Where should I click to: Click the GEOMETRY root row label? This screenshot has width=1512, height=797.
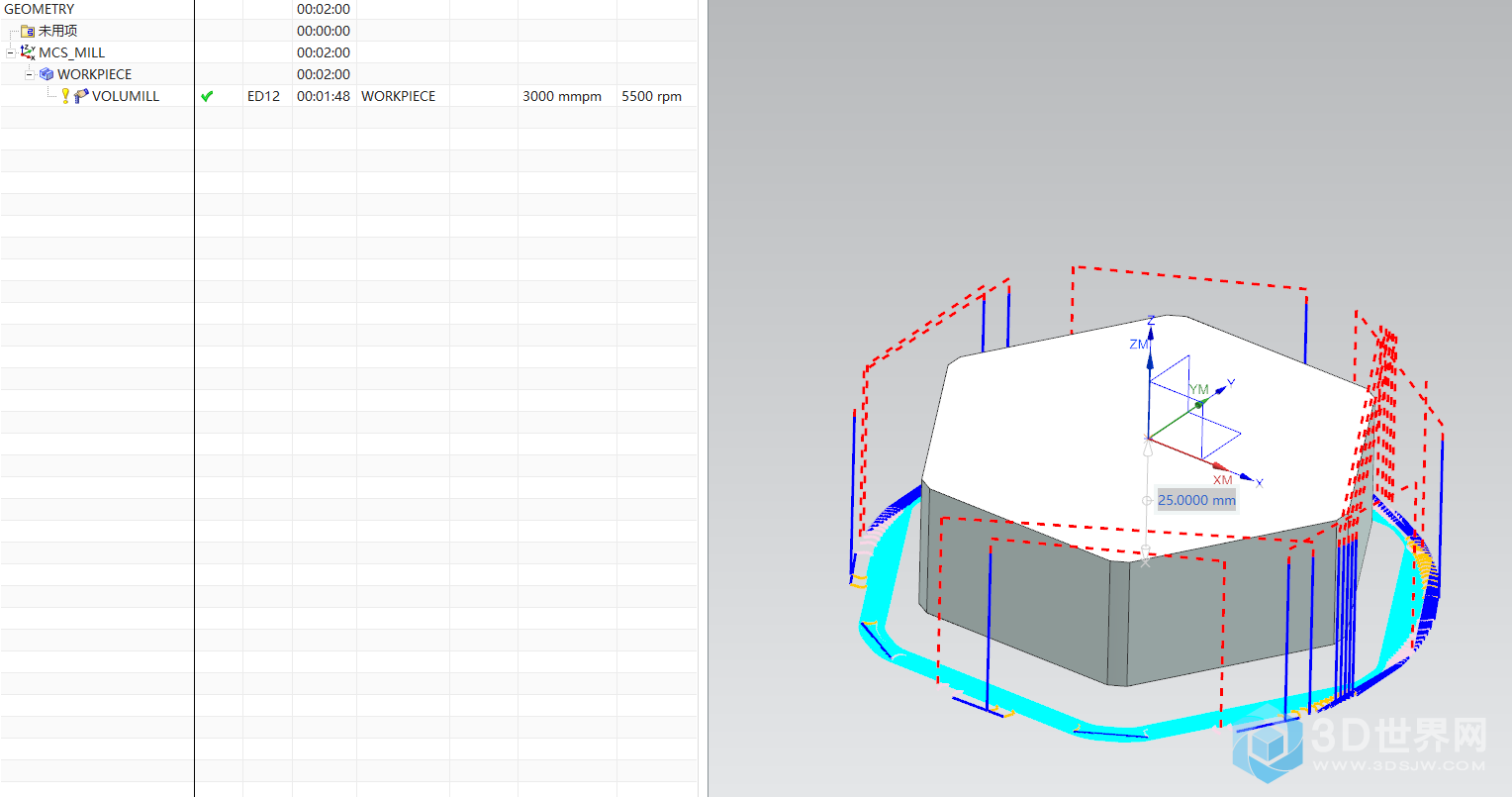pyautogui.click(x=40, y=9)
